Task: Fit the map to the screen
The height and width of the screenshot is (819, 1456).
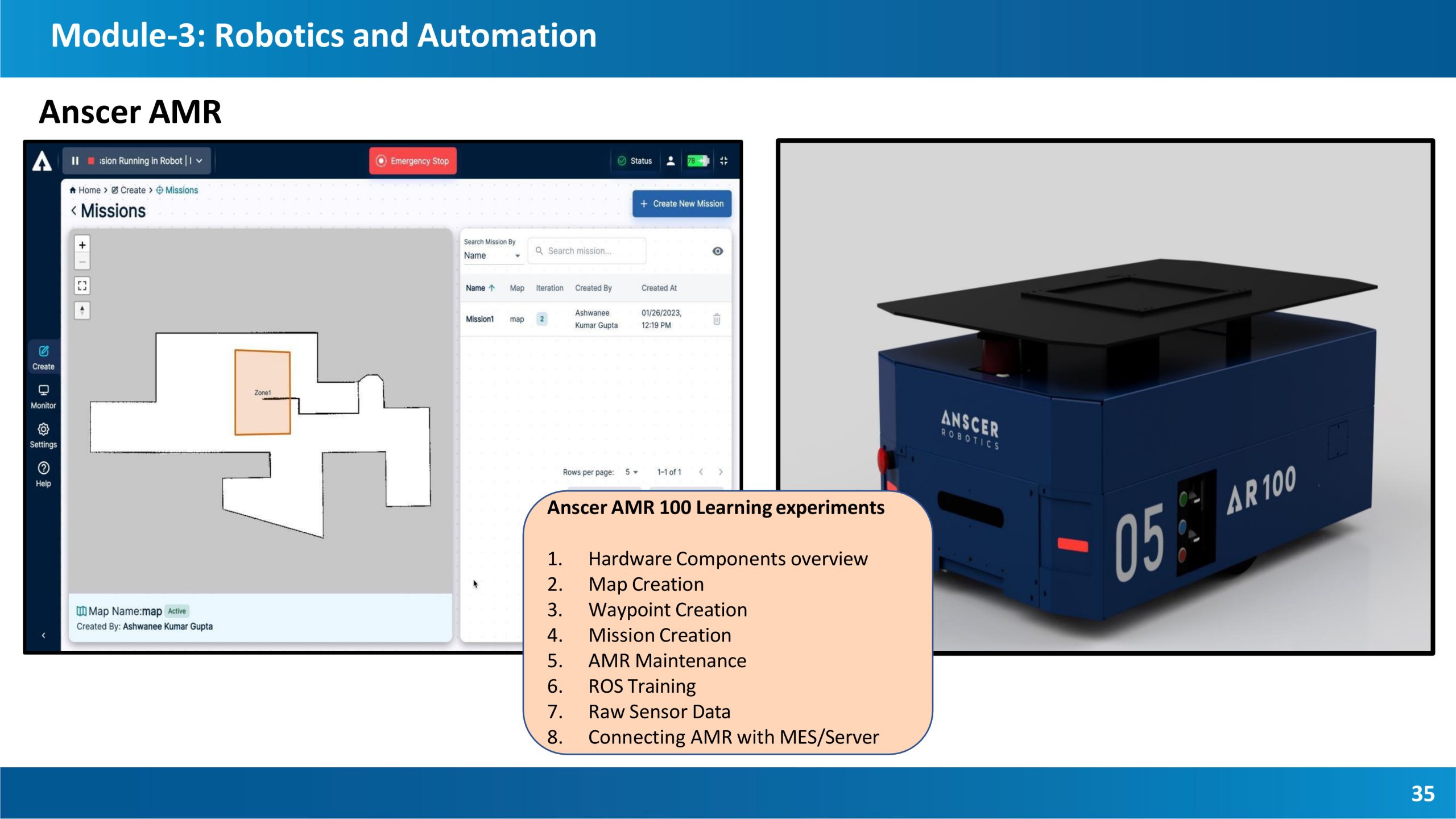Action: [x=82, y=286]
